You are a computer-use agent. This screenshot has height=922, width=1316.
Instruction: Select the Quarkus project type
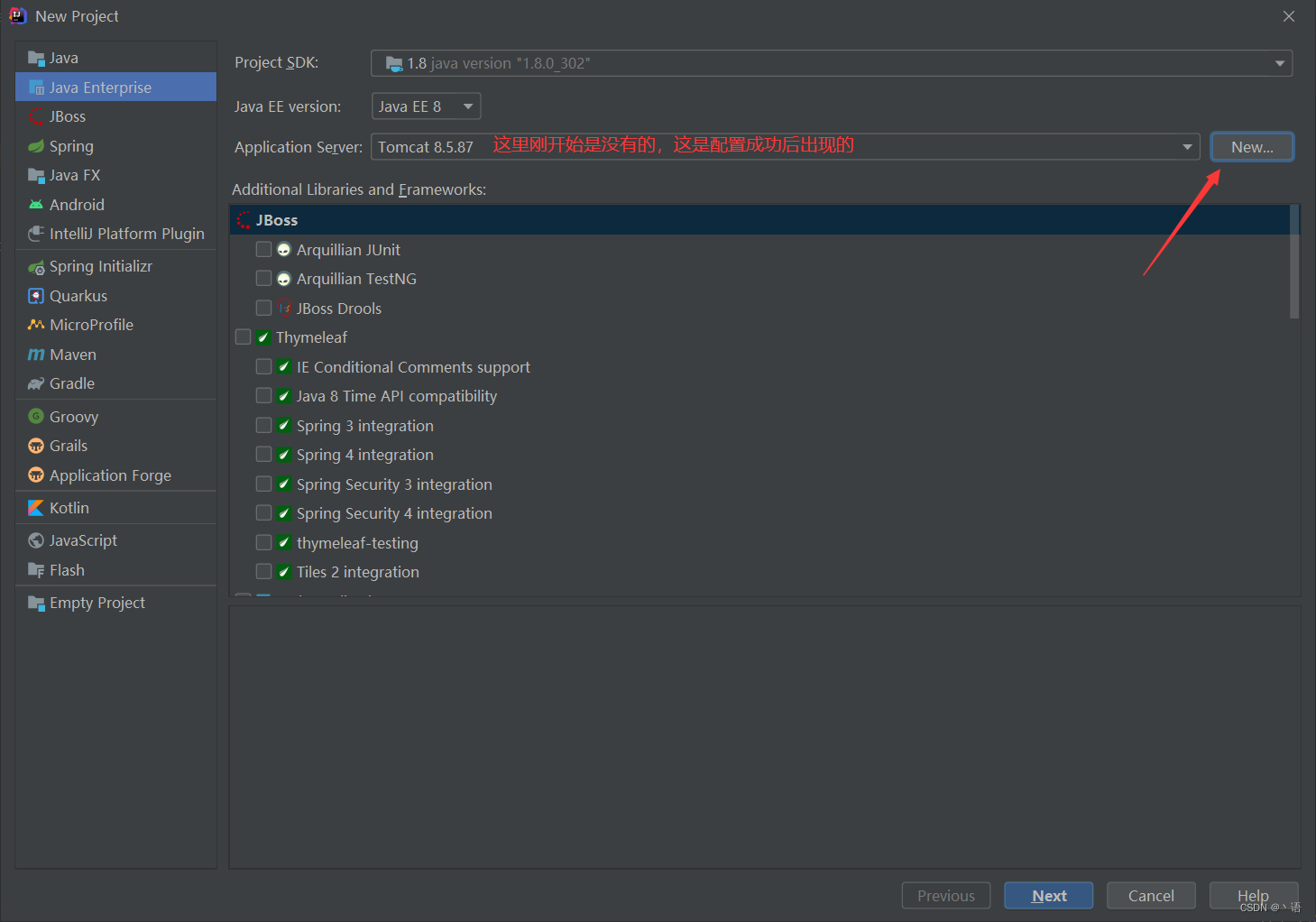[78, 295]
